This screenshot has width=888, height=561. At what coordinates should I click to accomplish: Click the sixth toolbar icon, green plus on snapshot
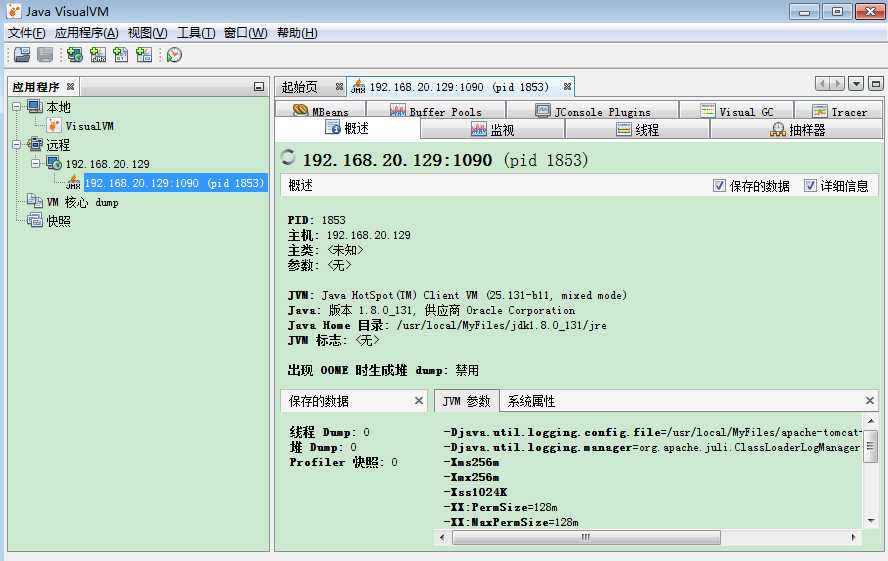pos(144,55)
